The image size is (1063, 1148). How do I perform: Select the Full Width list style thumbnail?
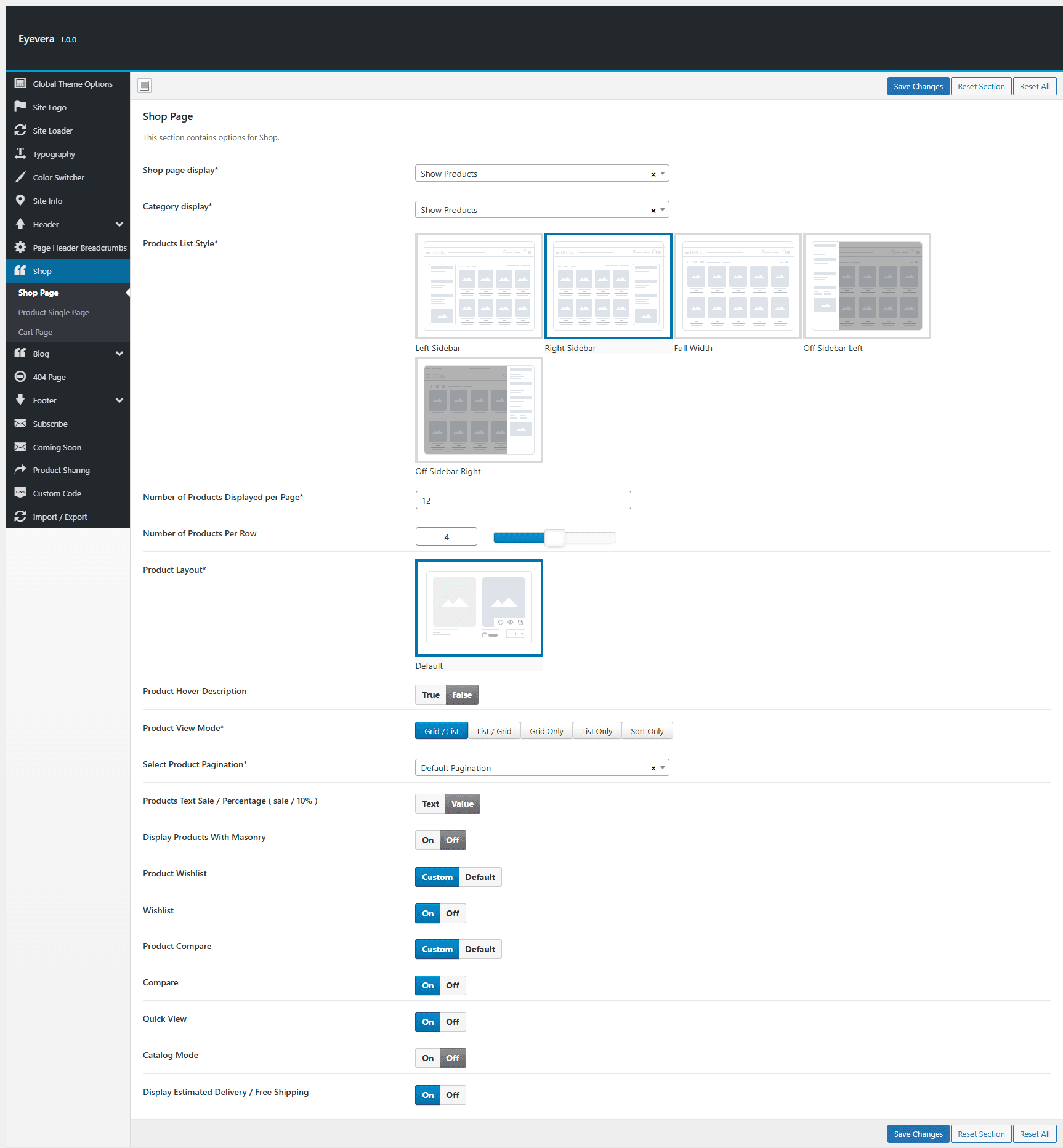[x=737, y=286]
